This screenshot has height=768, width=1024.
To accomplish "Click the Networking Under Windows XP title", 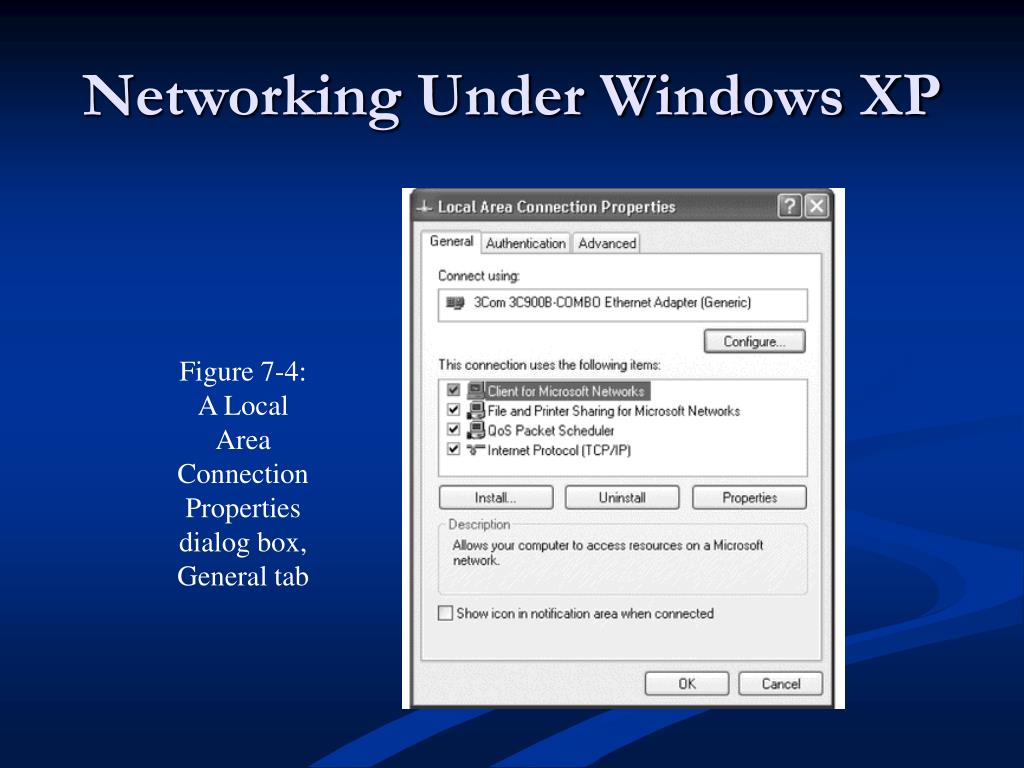I will [511, 96].
